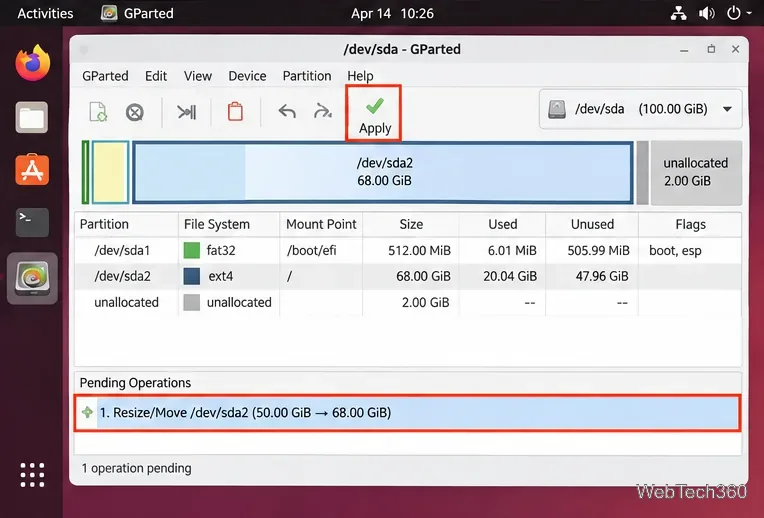Click the /boot/efi mount point cell
The width and height of the screenshot is (764, 518).
[x=311, y=250]
